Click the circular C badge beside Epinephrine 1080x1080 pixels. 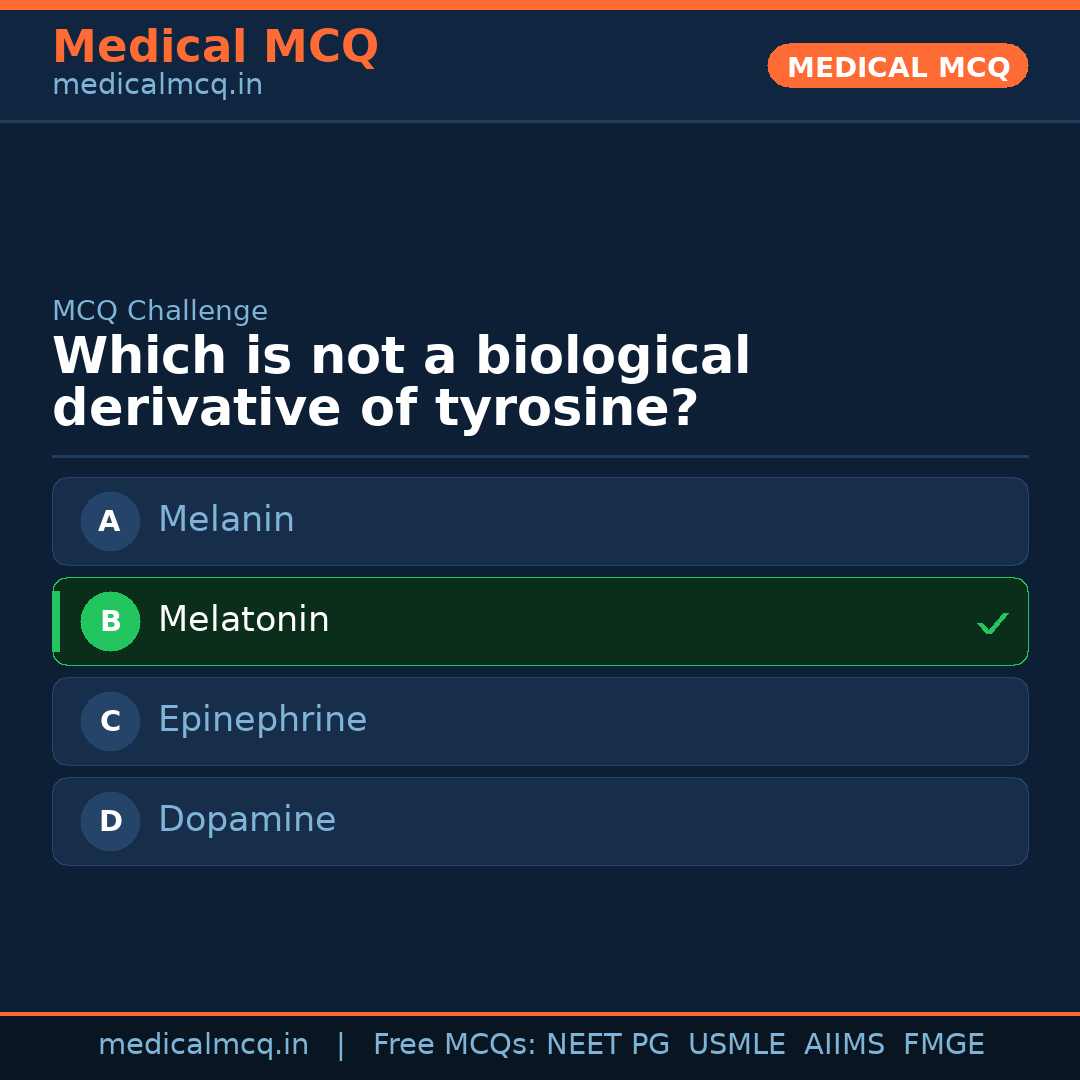click(109, 721)
